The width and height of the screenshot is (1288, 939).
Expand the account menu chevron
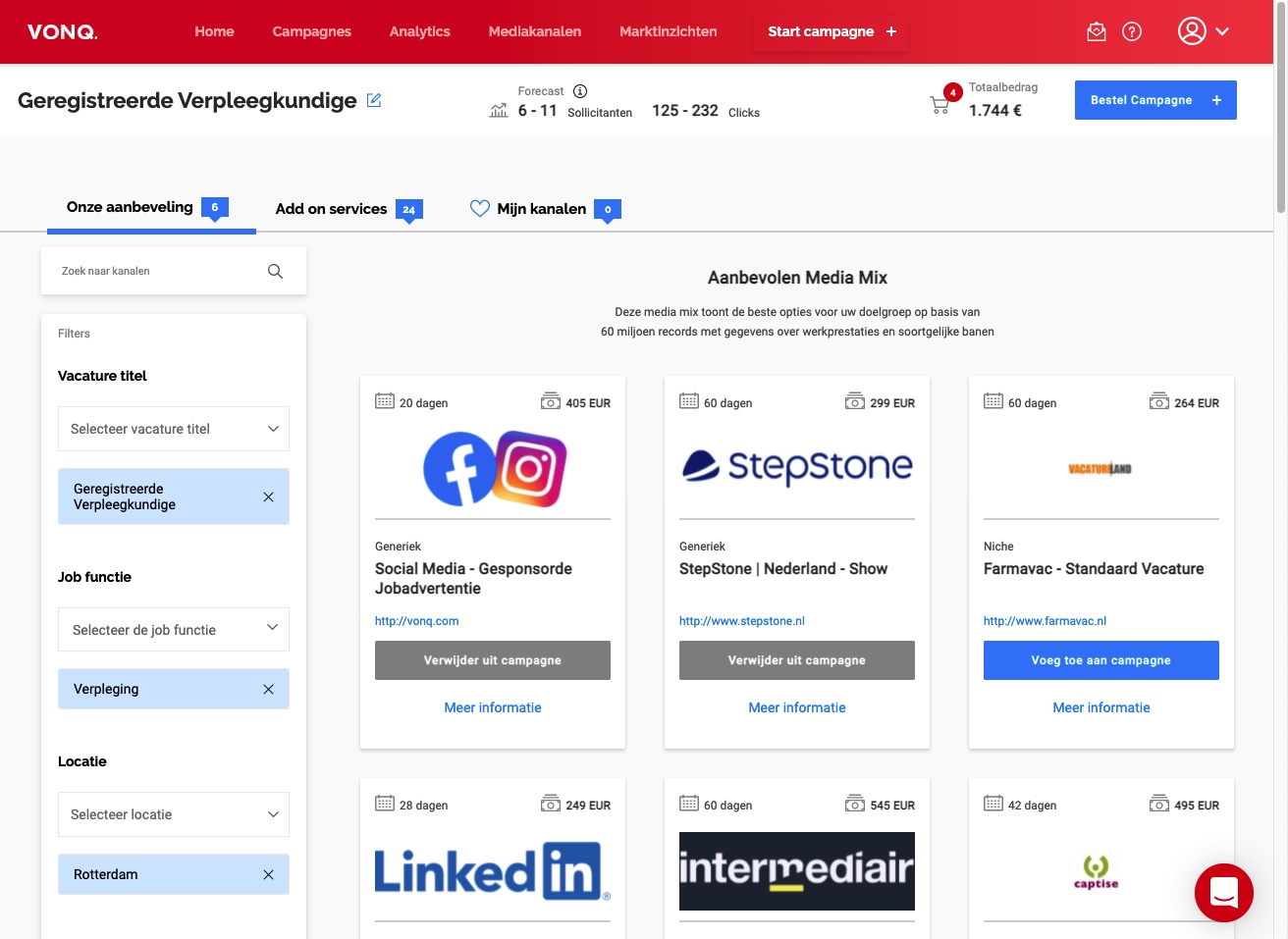click(x=1222, y=31)
